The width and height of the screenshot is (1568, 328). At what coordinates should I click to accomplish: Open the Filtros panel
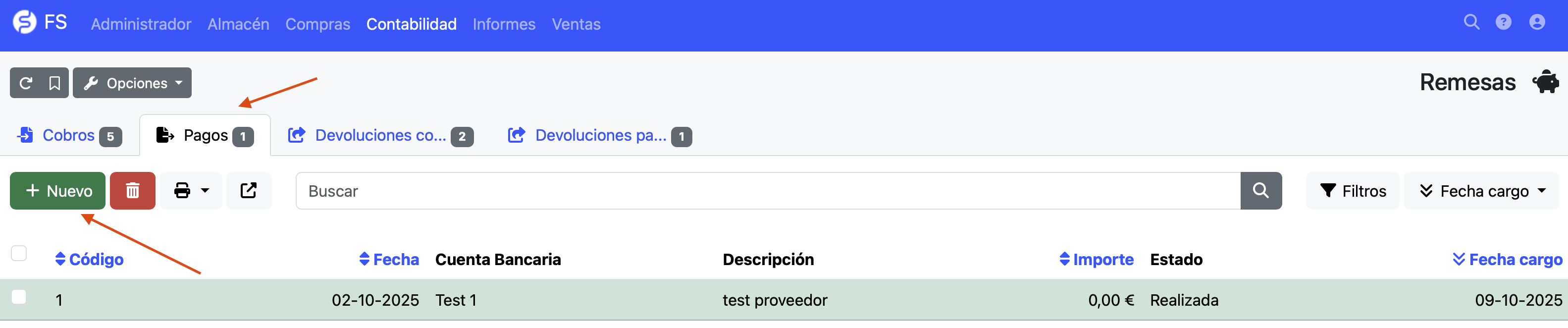click(1352, 190)
